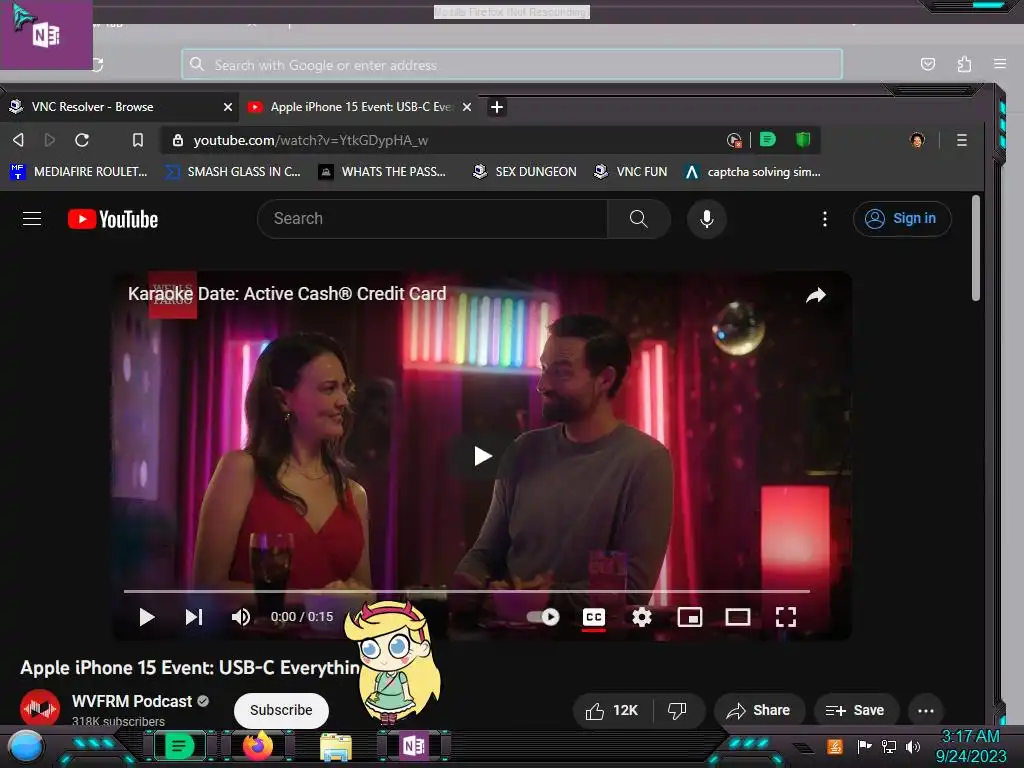Bookmark this page with the bookmark icon
Image resolution: width=1024 pixels, height=768 pixels.
point(138,140)
